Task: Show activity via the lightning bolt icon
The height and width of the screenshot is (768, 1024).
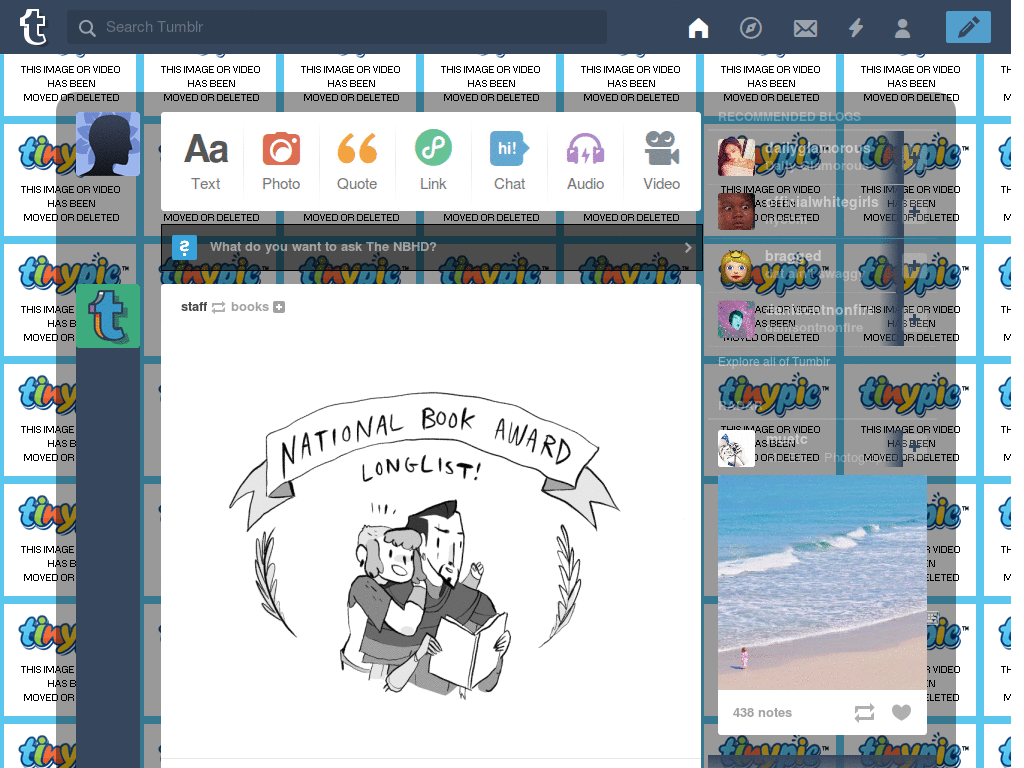Action: pos(856,27)
